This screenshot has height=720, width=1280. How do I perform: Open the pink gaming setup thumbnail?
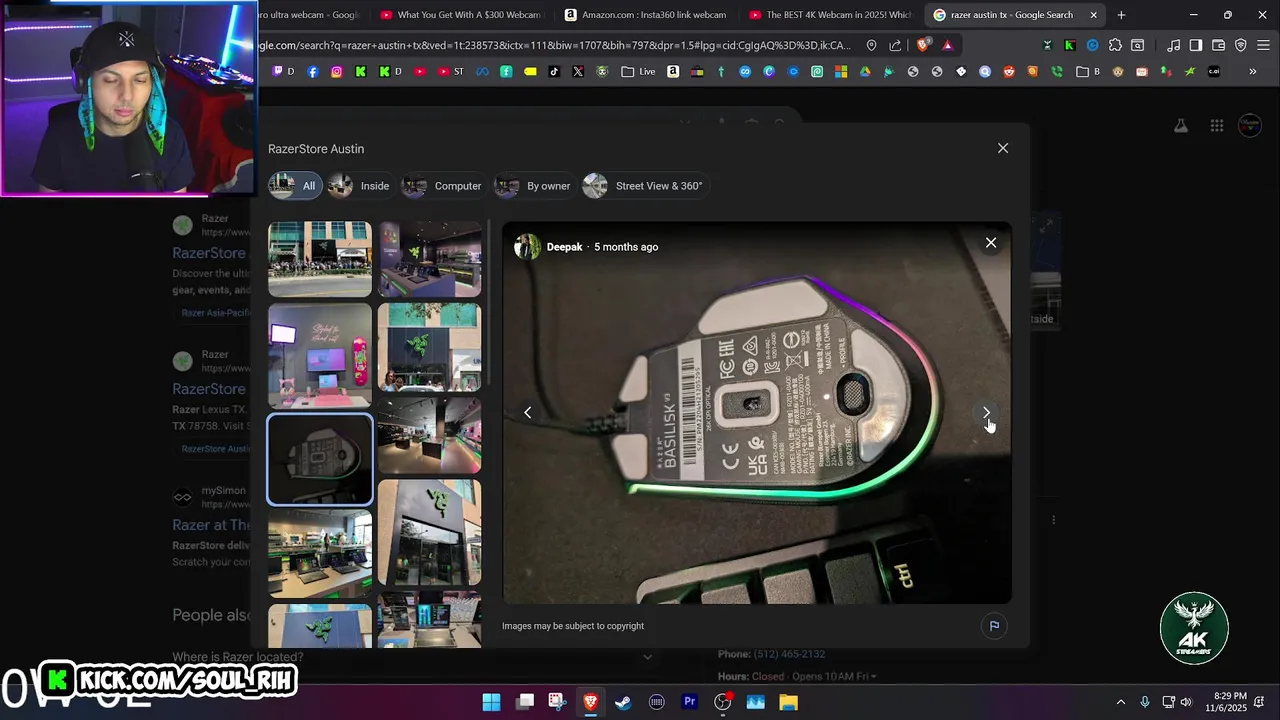320,356
